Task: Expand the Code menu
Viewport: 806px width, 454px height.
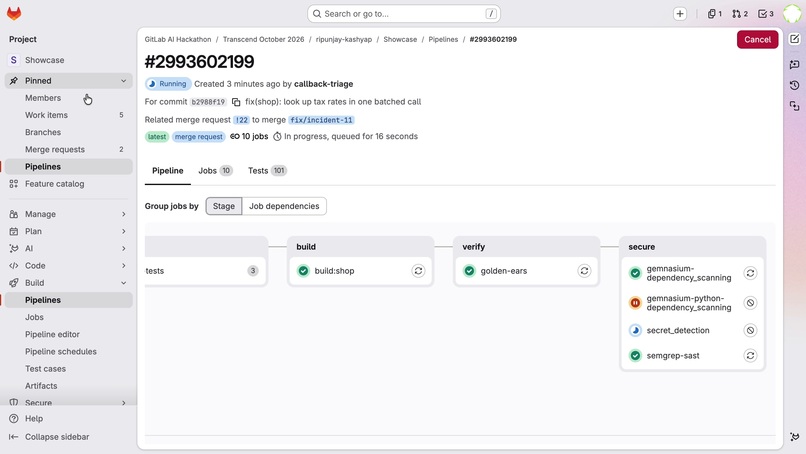Action: [68, 266]
